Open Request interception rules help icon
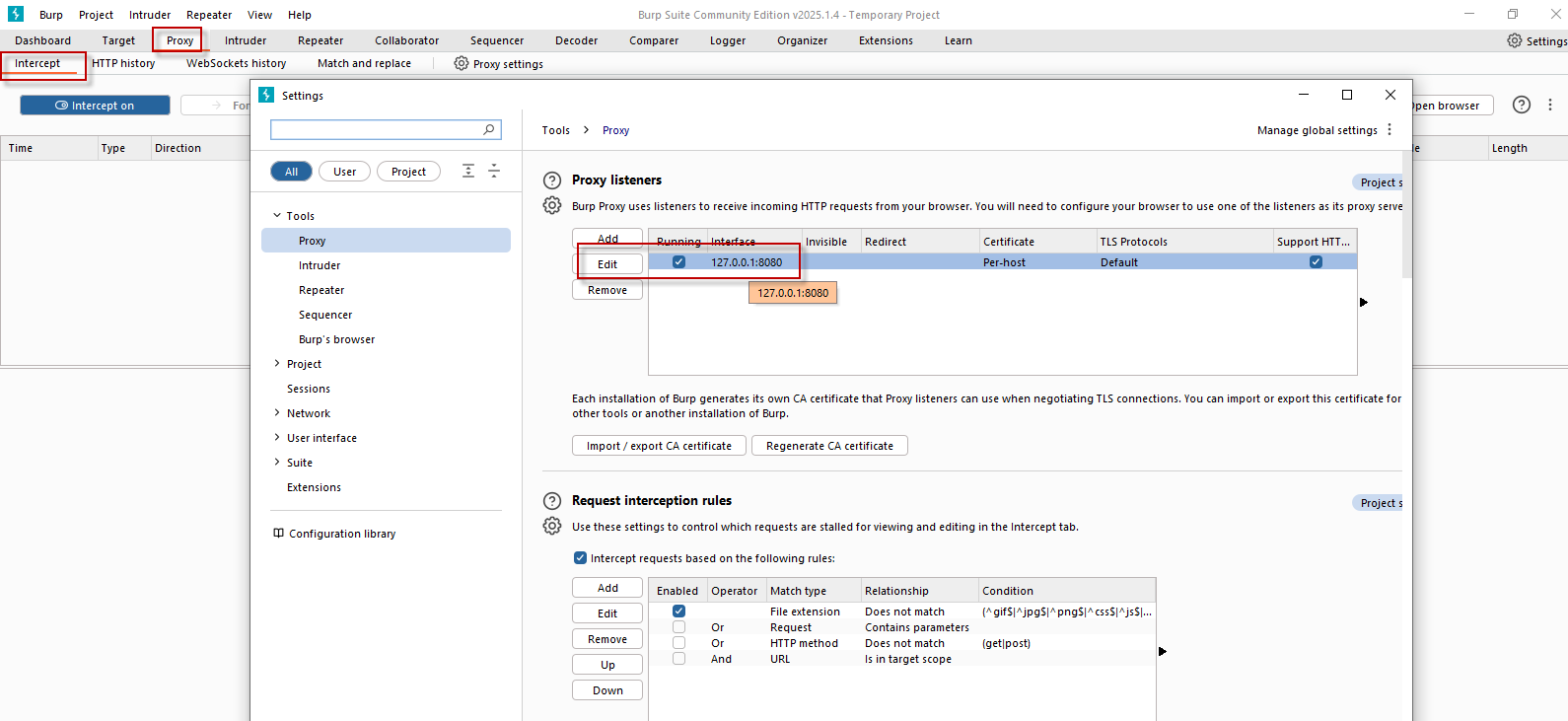This screenshot has height=721, width=1568. click(552, 501)
